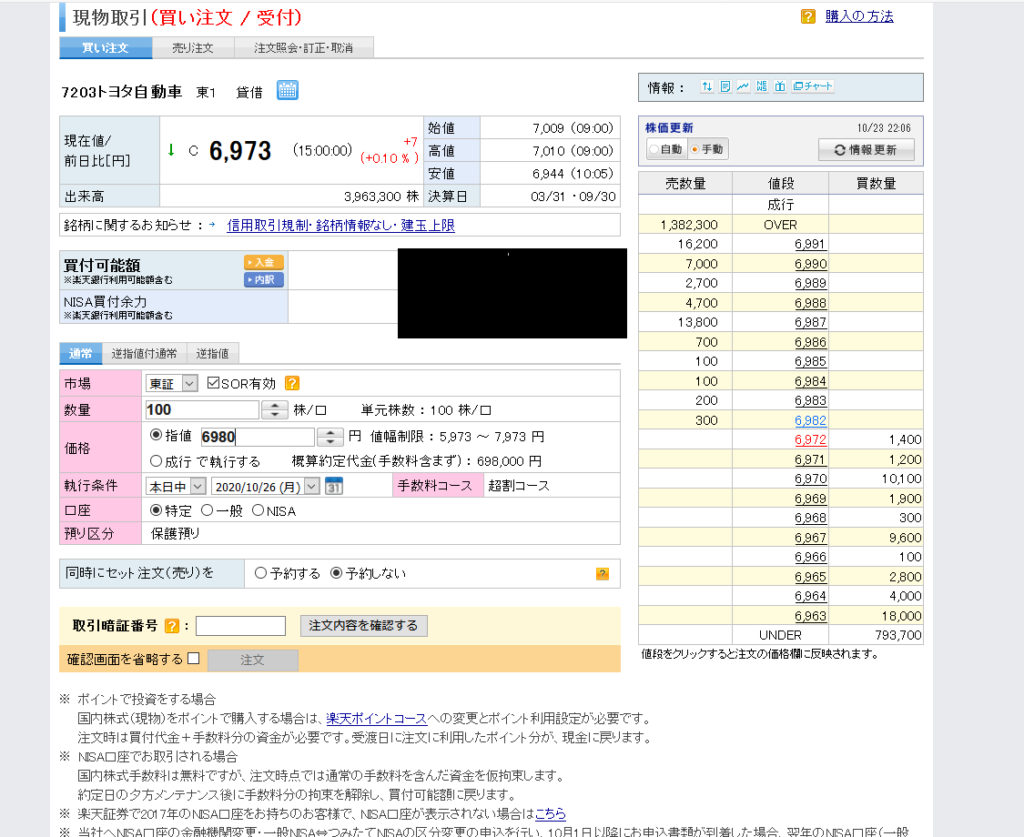
Task: Select the 逆指値 tab
Action: (x=213, y=353)
